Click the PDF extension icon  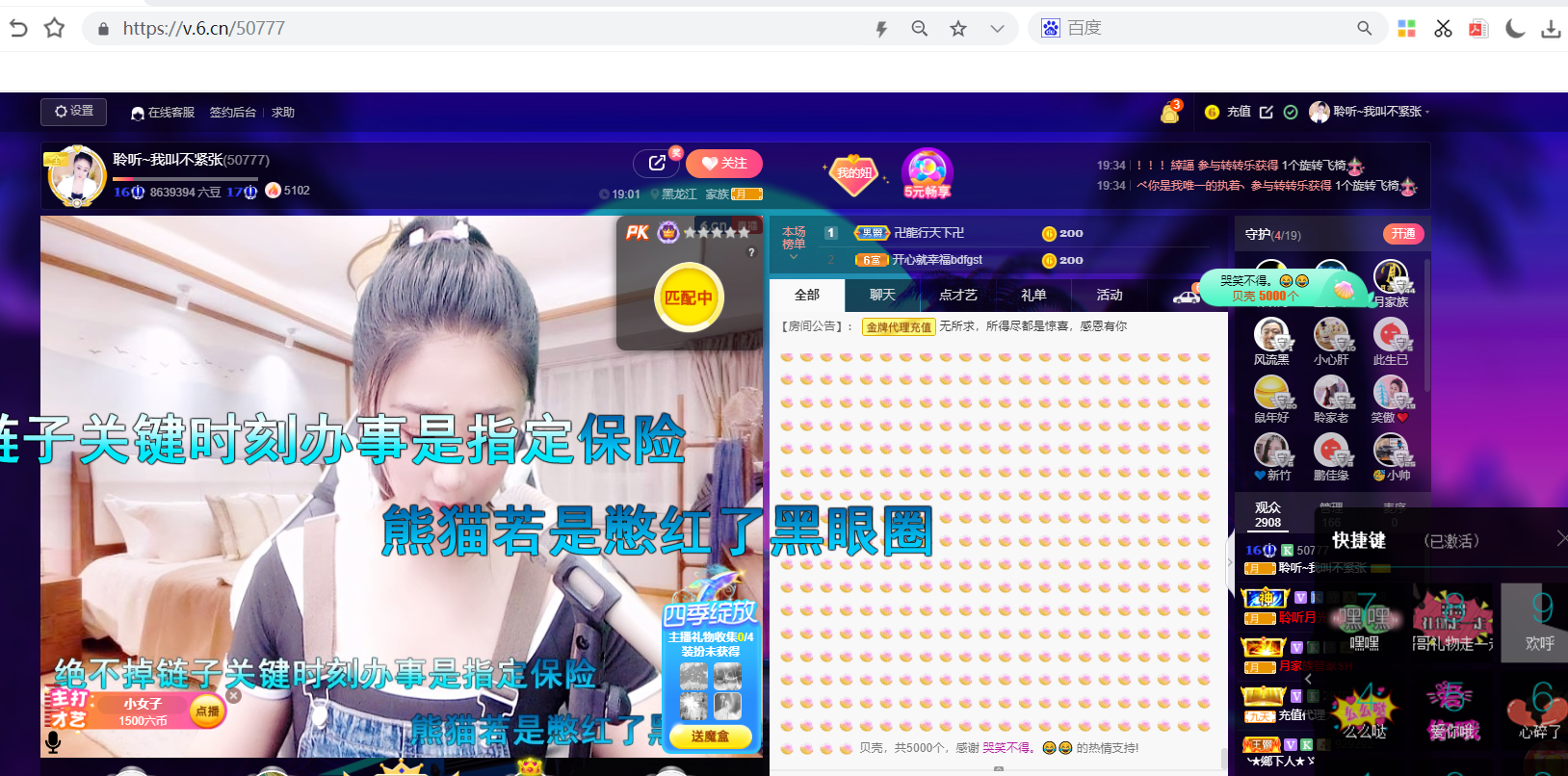[x=1478, y=29]
